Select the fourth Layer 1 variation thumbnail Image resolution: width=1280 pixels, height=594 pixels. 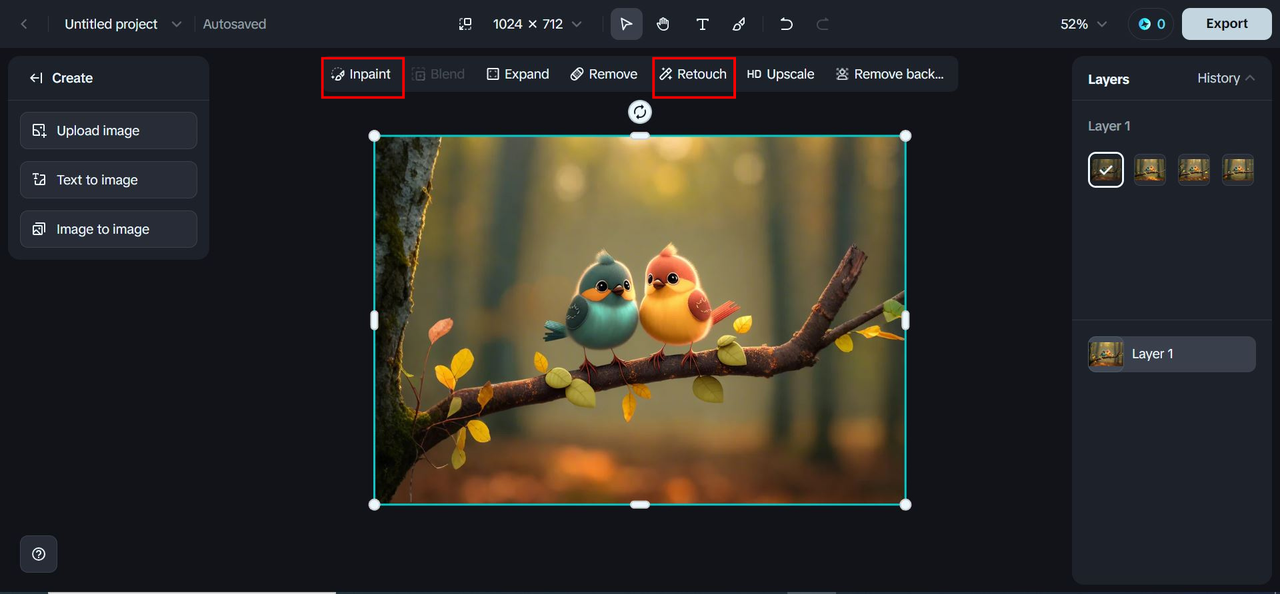click(x=1238, y=170)
